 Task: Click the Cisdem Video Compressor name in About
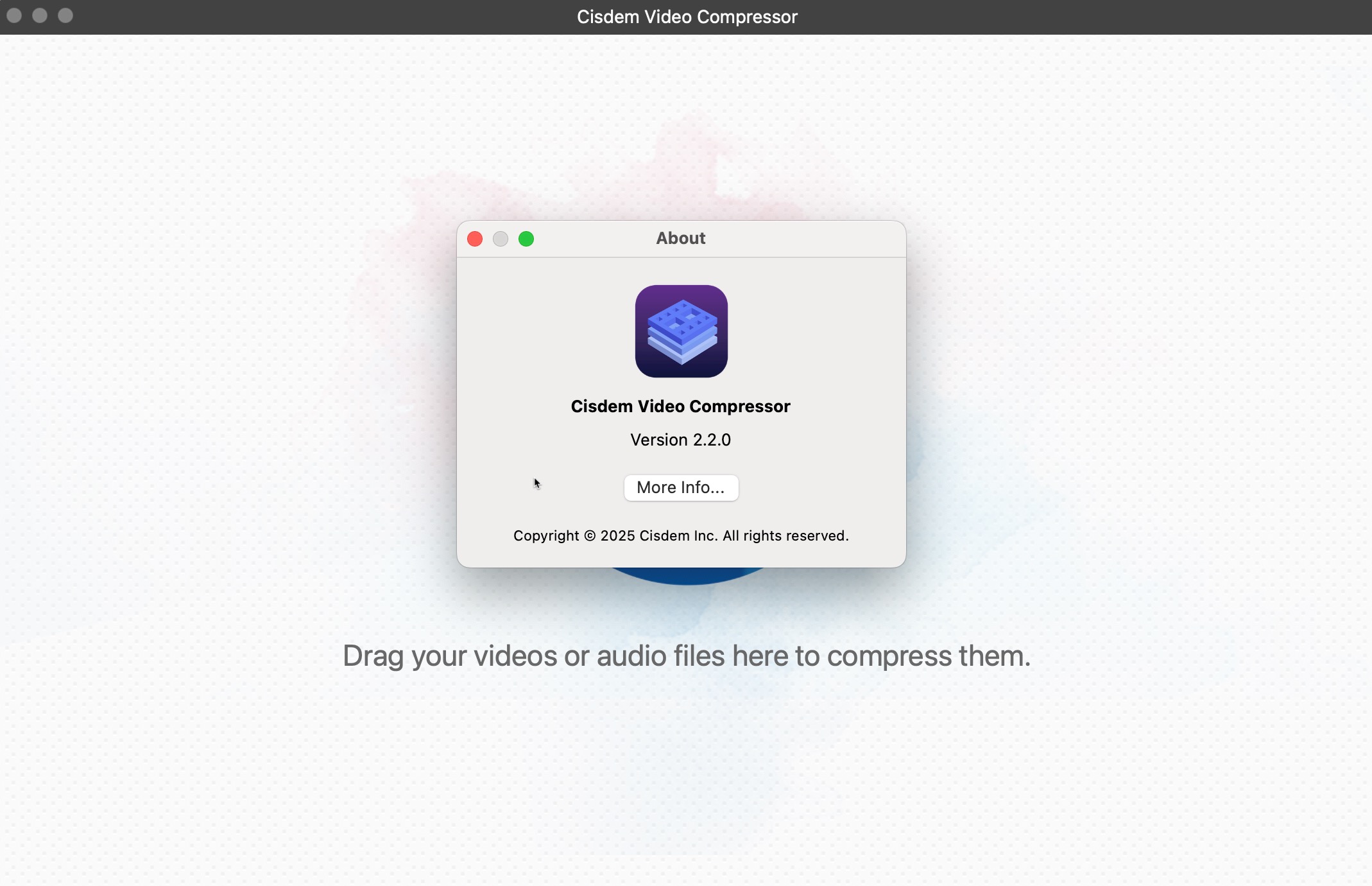click(x=680, y=406)
